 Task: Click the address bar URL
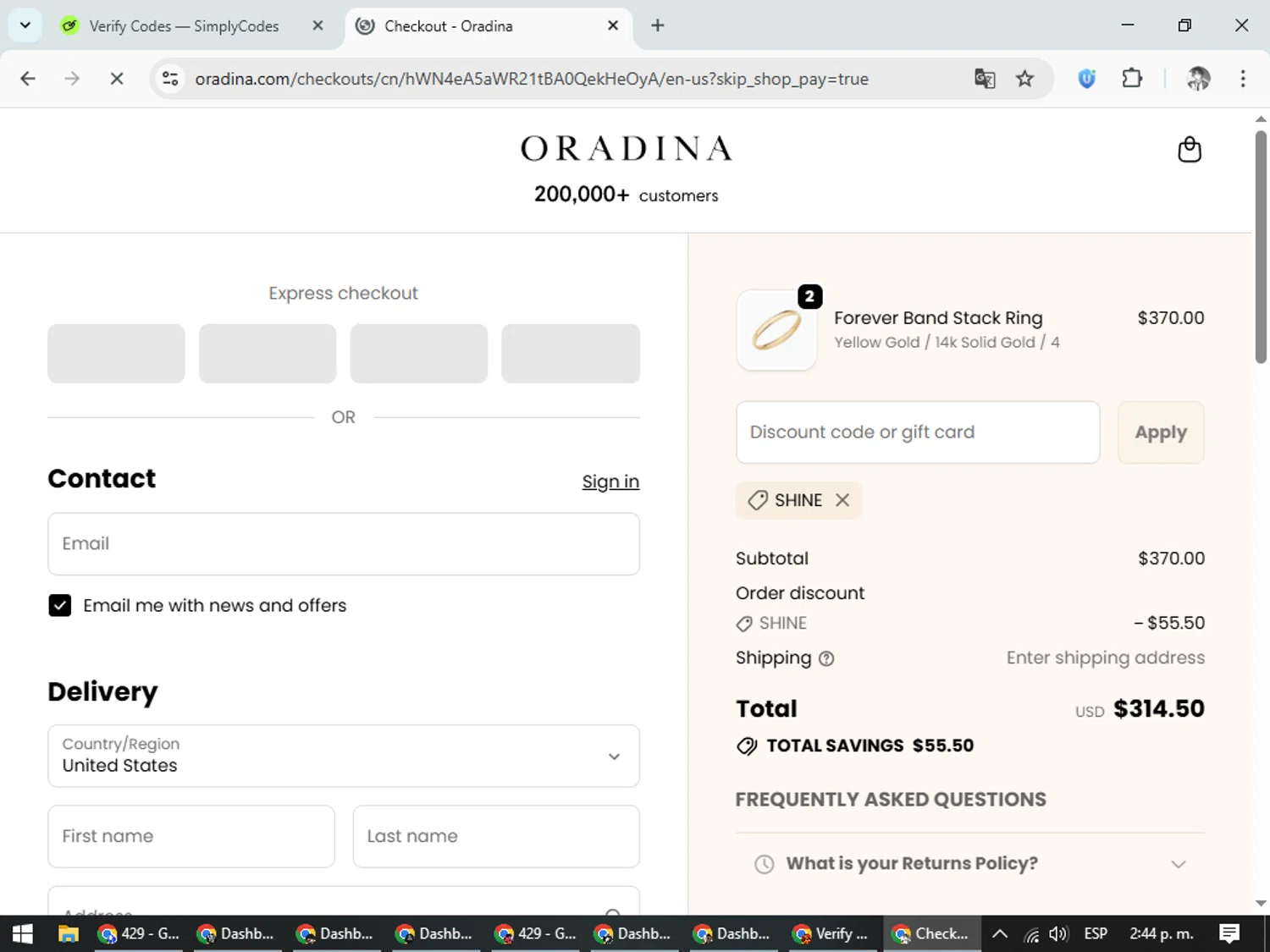coord(532,79)
